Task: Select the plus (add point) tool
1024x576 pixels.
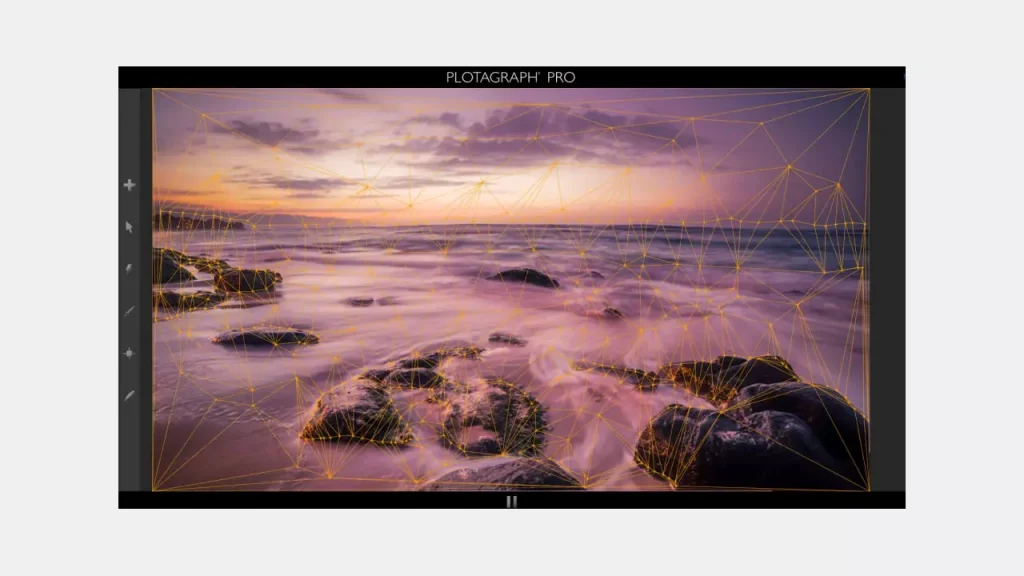Action: click(x=129, y=185)
